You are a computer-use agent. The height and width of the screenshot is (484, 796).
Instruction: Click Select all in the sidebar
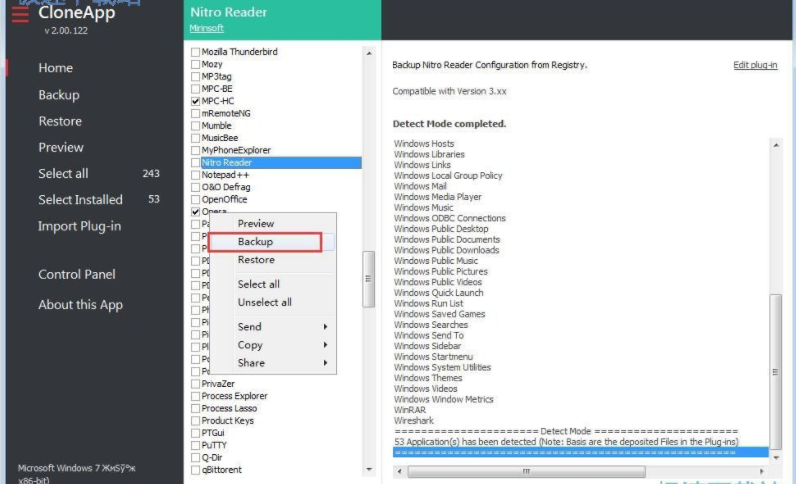pos(63,174)
